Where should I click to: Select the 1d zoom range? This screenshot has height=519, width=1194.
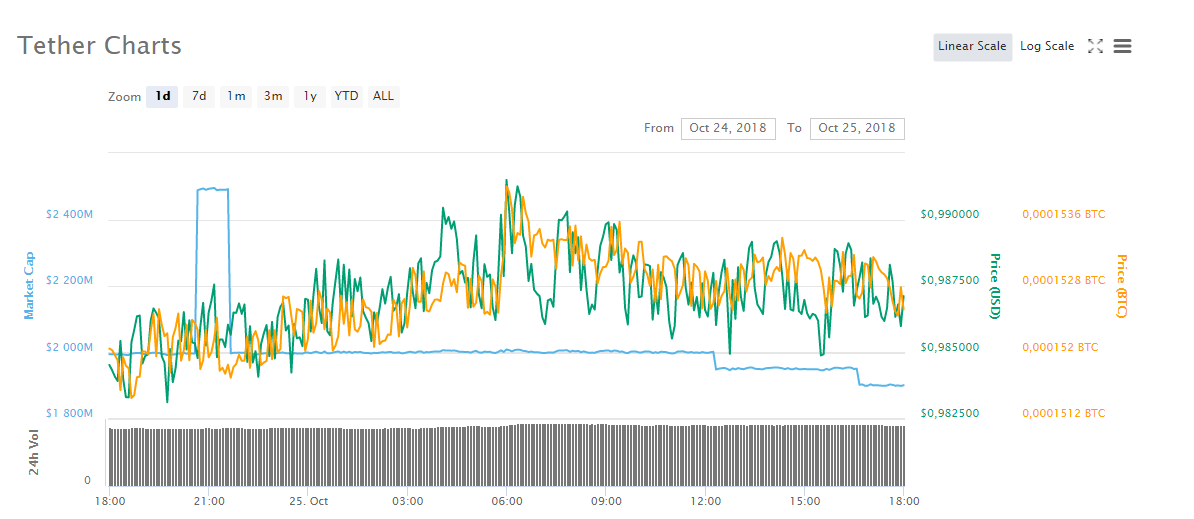pos(162,97)
